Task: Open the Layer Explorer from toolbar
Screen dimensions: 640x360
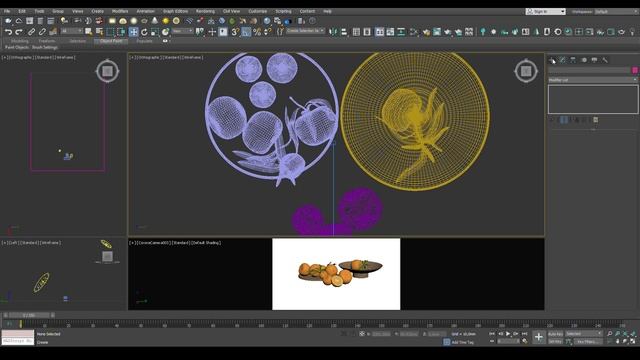Action: click(x=367, y=32)
